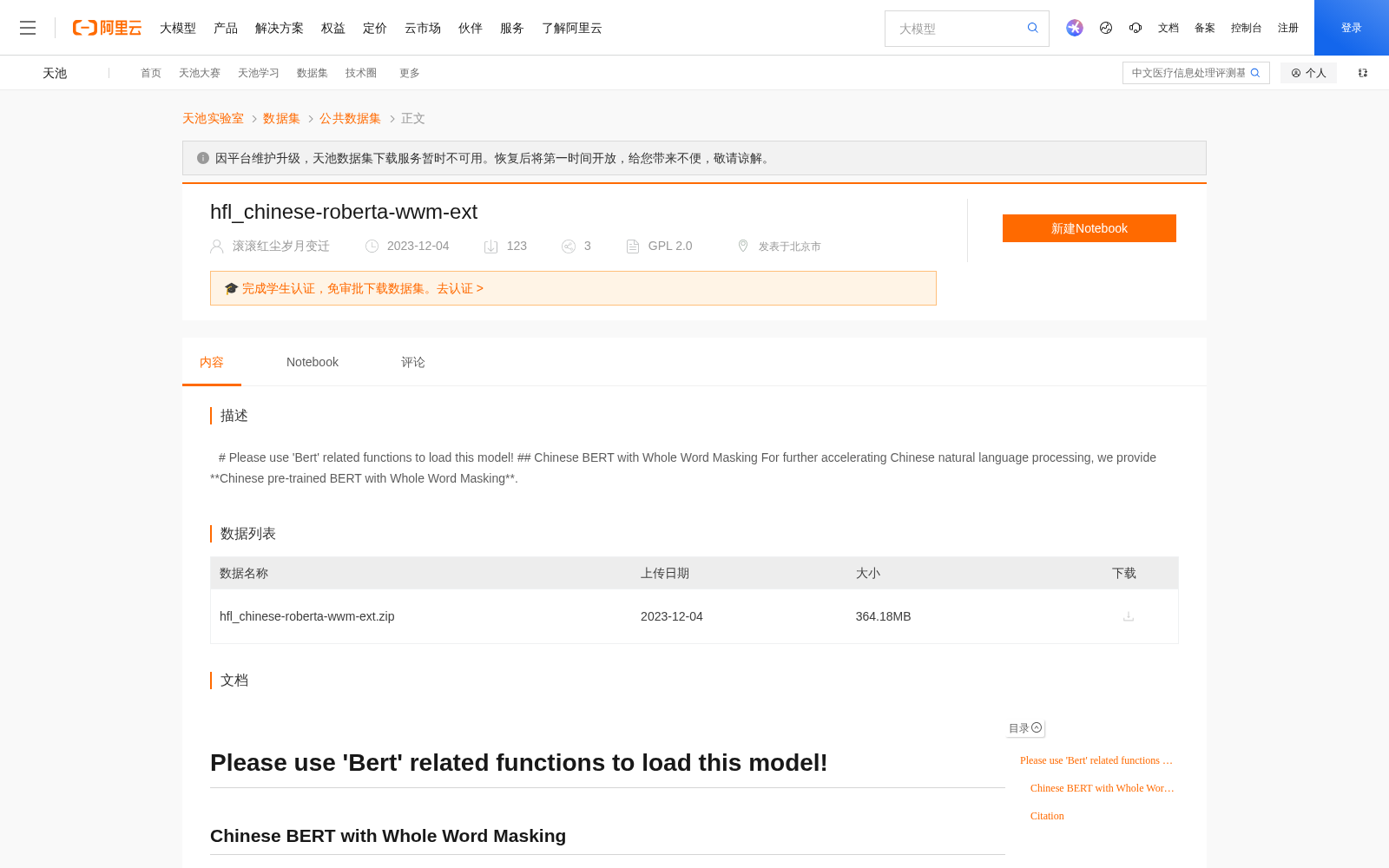Click the Alibaba Cloud logo
1389x868 pixels.
[107, 28]
